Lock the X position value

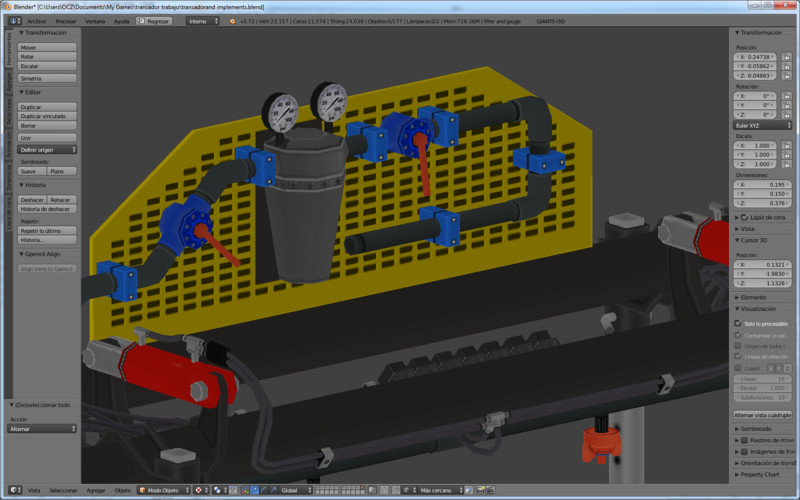coord(787,58)
